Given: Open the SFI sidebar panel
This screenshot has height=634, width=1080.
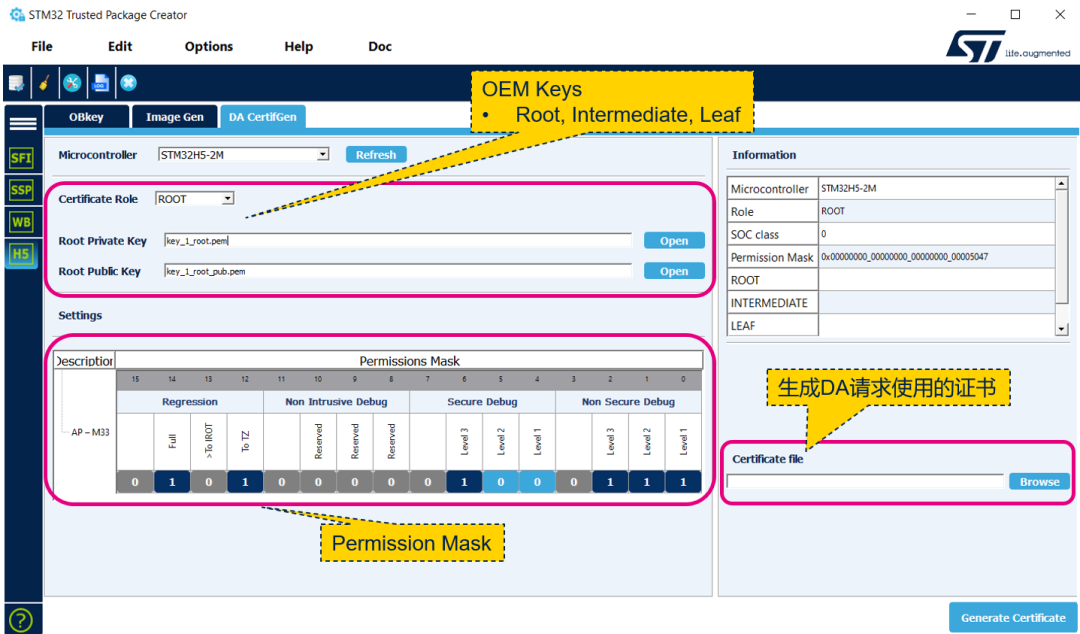Looking at the screenshot, I should [21, 158].
